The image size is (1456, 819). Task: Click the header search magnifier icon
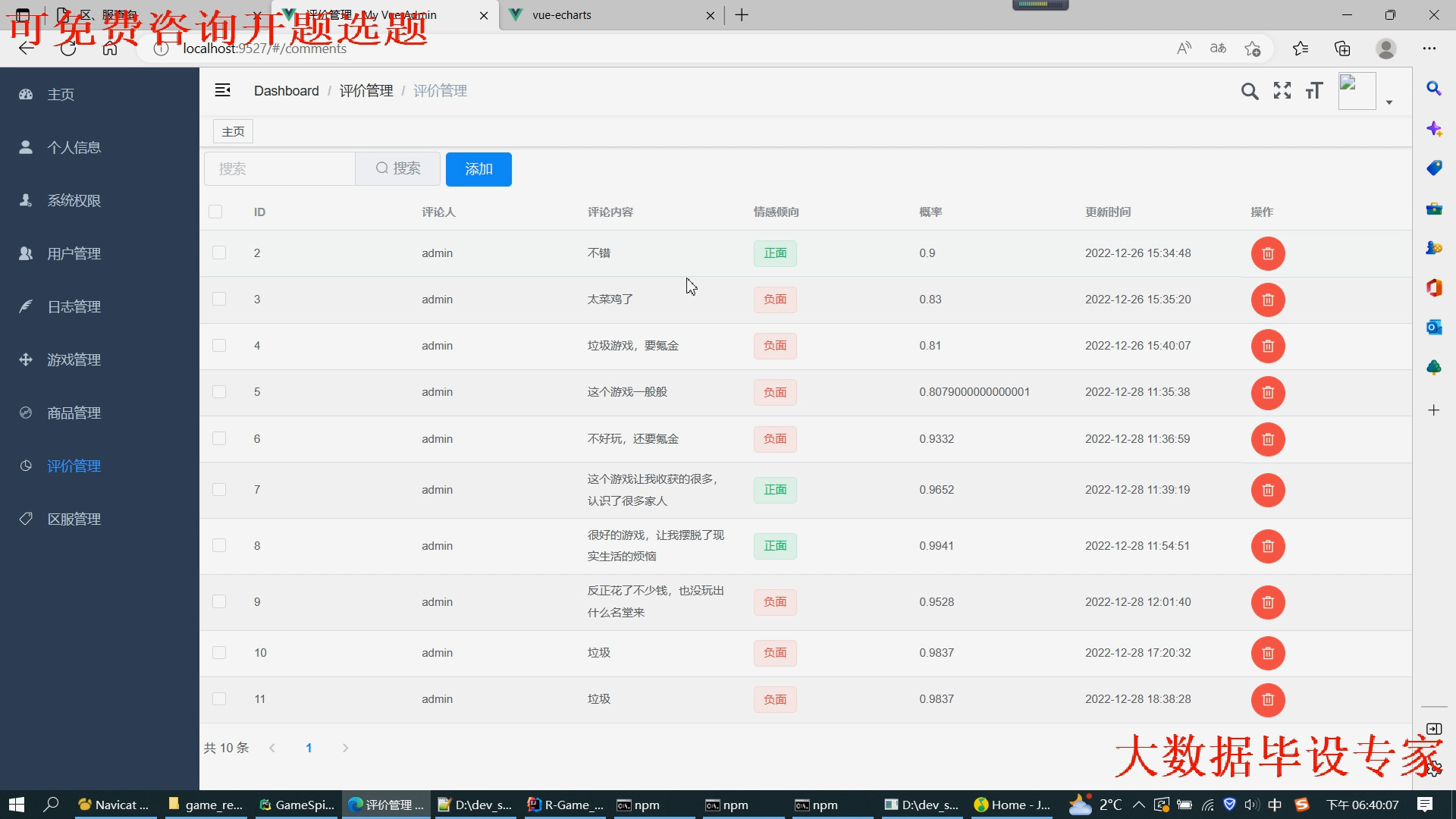click(1249, 91)
